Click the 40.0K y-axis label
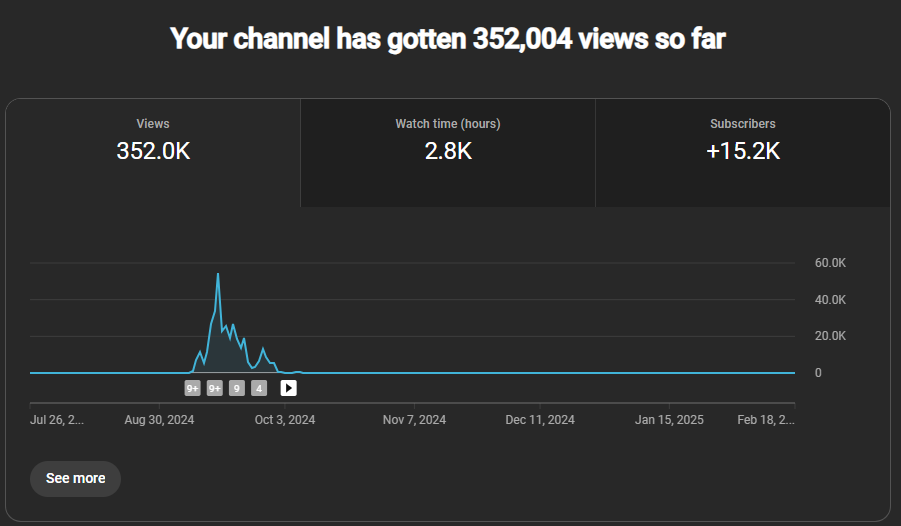The image size is (901, 526). [830, 300]
